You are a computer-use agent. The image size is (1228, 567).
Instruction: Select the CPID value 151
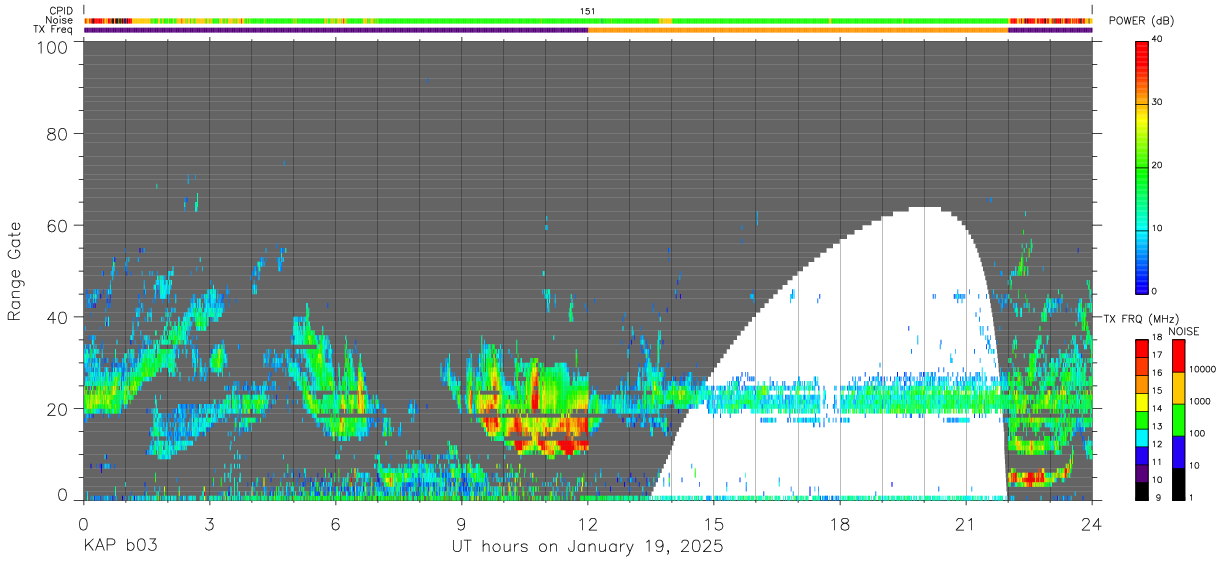click(x=588, y=11)
